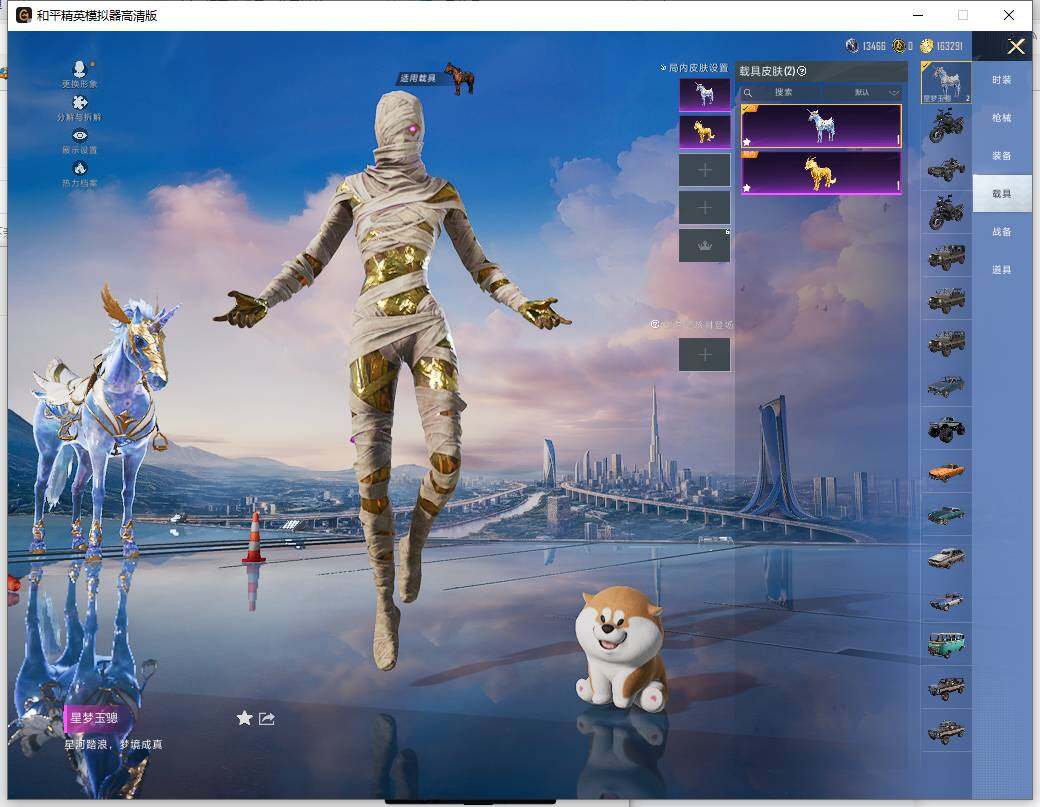1040x807 pixels.
Task: Select the 载具 tab
Action: pyautogui.click(x=1002, y=194)
